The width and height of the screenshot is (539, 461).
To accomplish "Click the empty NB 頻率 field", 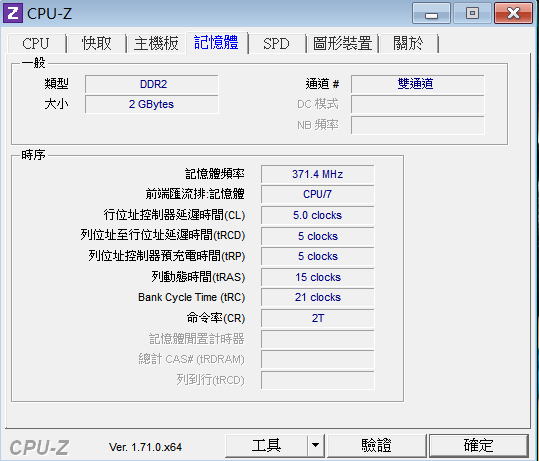I will [x=417, y=125].
